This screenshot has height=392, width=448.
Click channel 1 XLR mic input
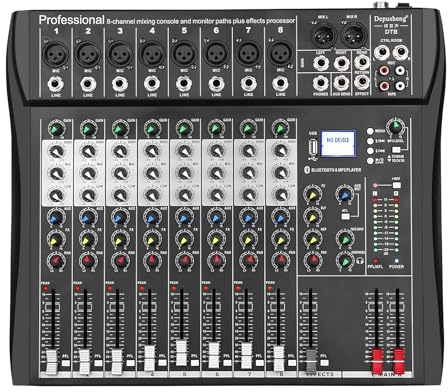coord(56,55)
